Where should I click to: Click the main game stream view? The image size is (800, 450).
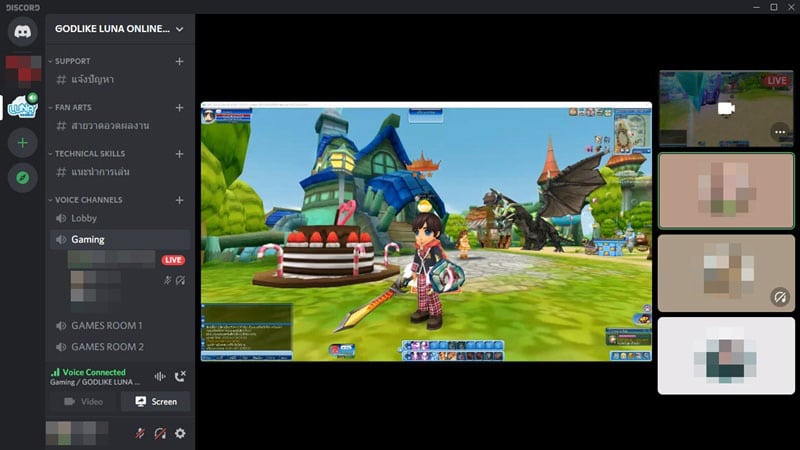tap(426, 232)
